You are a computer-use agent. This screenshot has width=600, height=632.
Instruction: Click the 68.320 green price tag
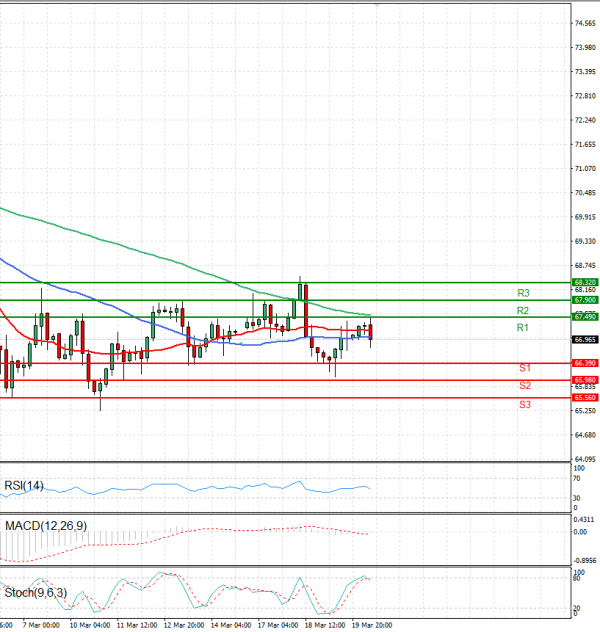click(585, 283)
